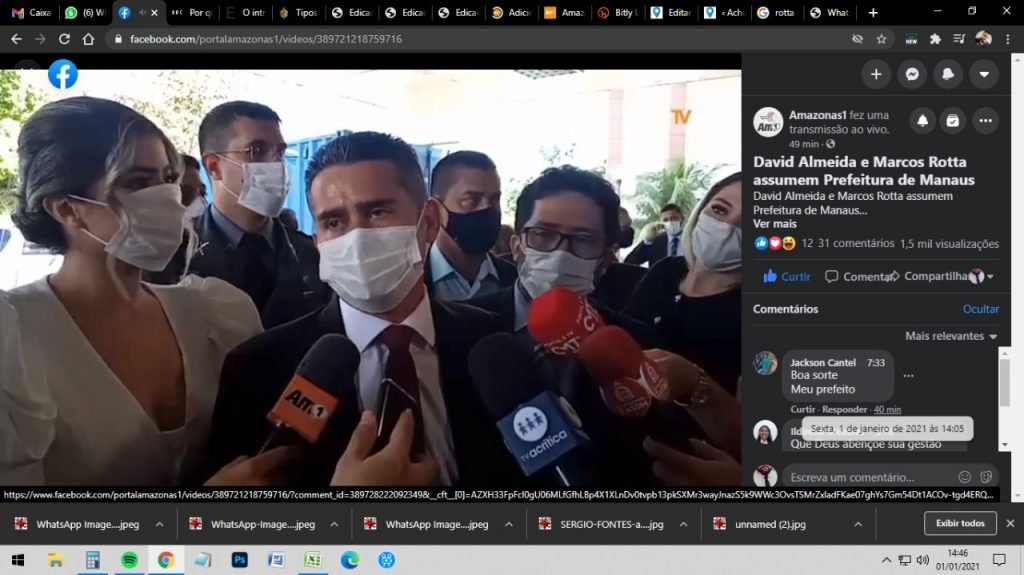The width and height of the screenshot is (1024, 575).
Task: Reload the Facebook page
Action: click(x=64, y=39)
